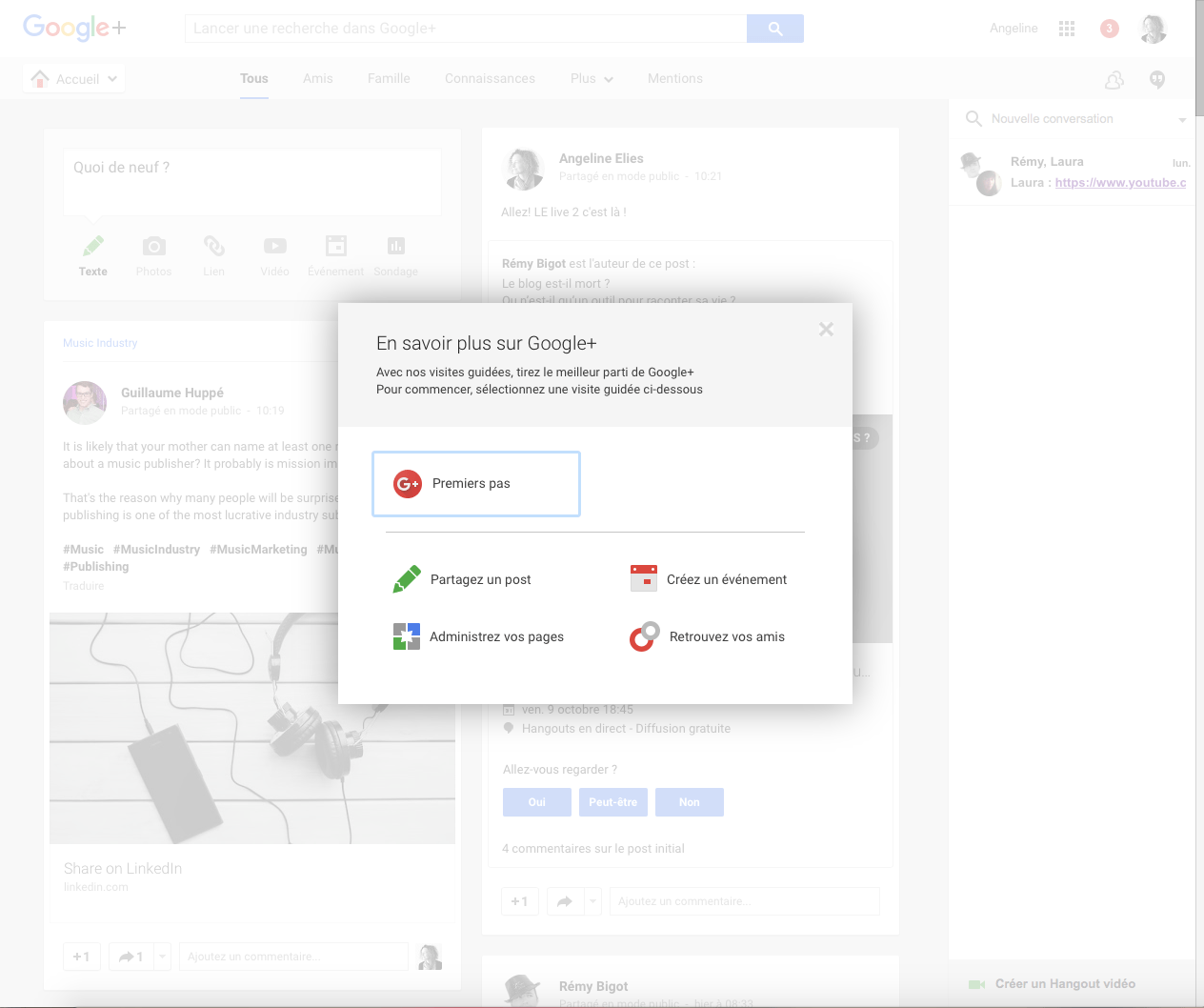This screenshot has width=1204, height=1008.
Task: Click the blue search magnifier button
Action: coord(775,29)
